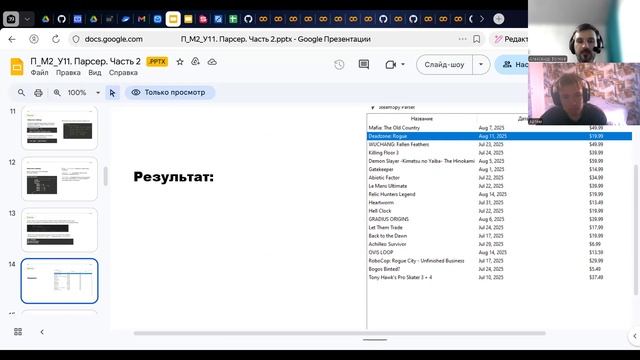The width and height of the screenshot is (640, 360).
Task: Click the Killing Floor 3 row
Action: coord(499,153)
